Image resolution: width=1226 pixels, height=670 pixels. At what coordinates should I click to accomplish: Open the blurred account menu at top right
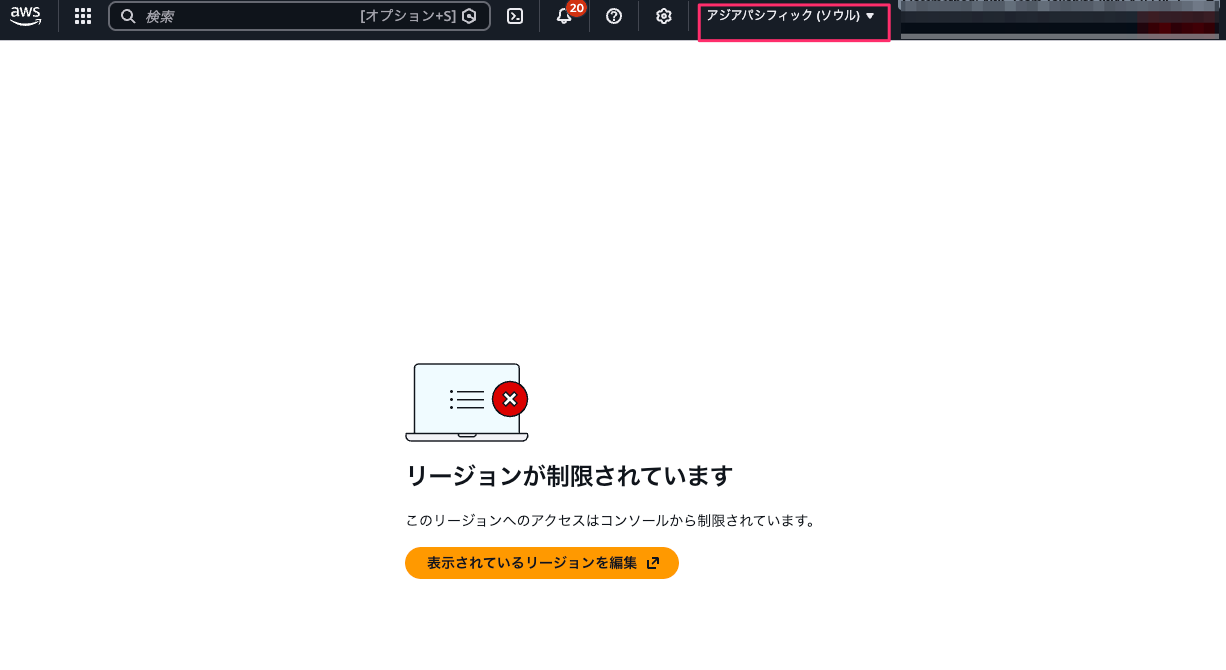1060,16
